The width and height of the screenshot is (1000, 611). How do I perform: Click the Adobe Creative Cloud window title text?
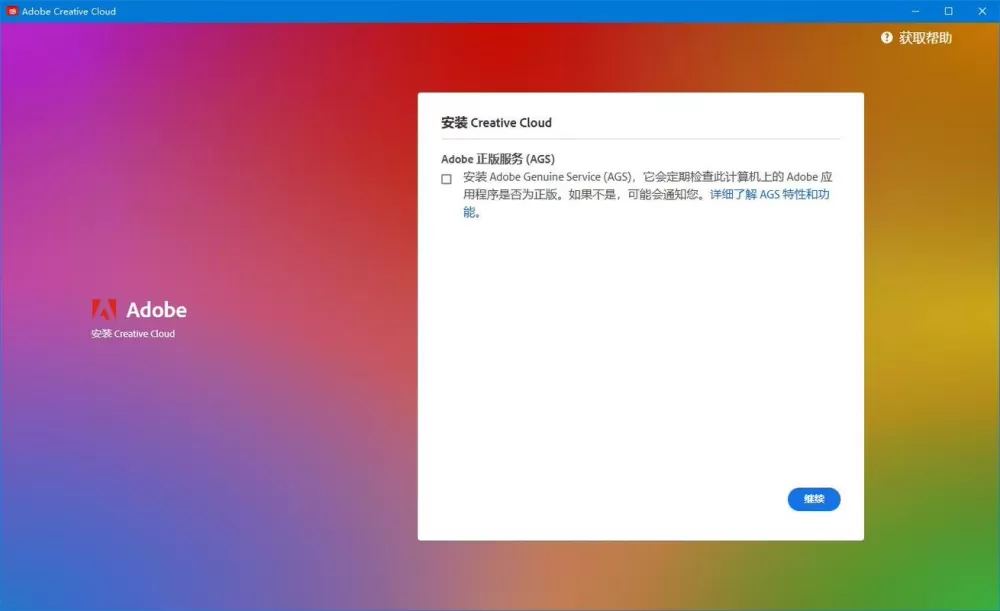tap(69, 11)
